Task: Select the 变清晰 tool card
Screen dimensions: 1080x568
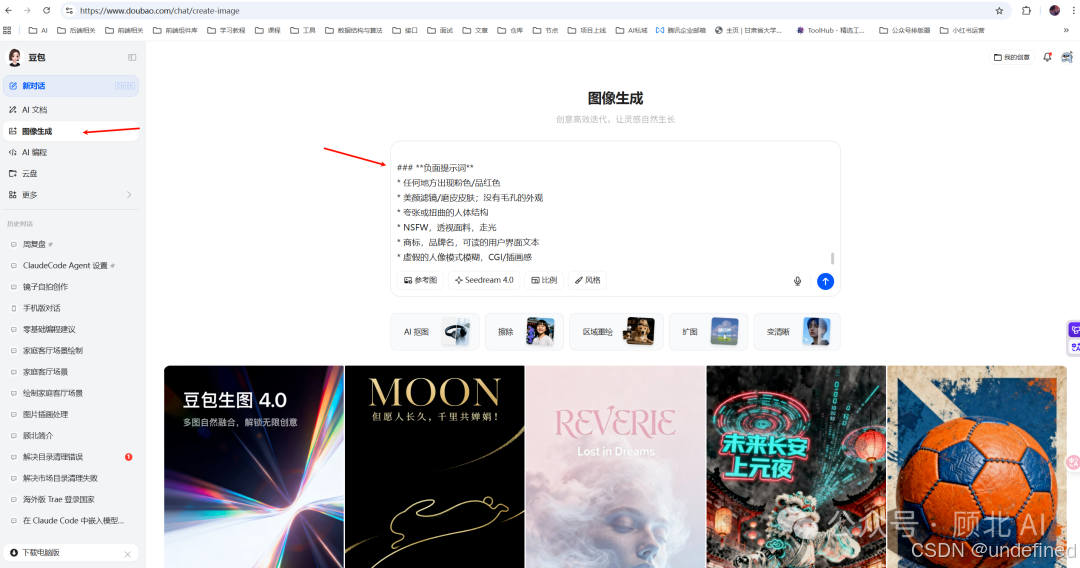Action: click(797, 332)
